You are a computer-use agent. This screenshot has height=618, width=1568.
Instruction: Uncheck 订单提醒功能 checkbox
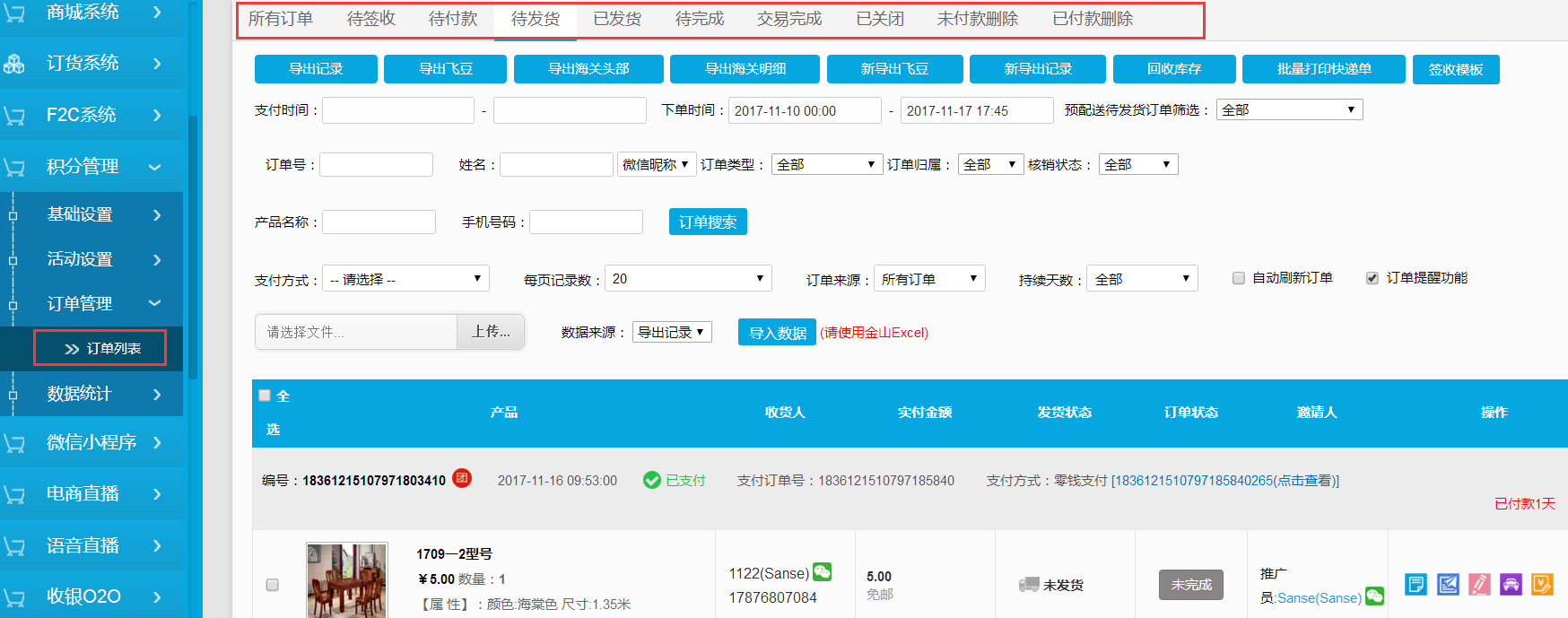point(1372,278)
